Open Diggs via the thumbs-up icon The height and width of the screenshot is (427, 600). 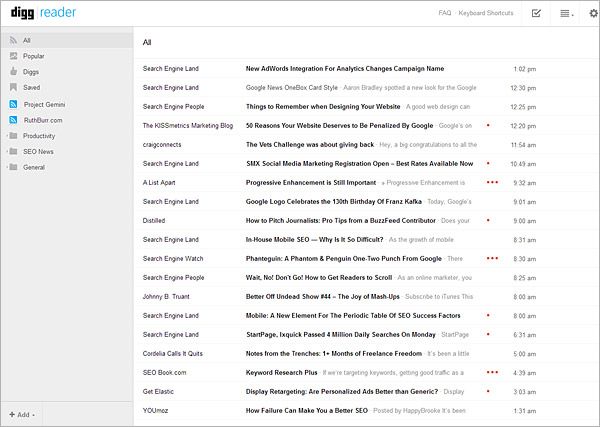point(11,72)
